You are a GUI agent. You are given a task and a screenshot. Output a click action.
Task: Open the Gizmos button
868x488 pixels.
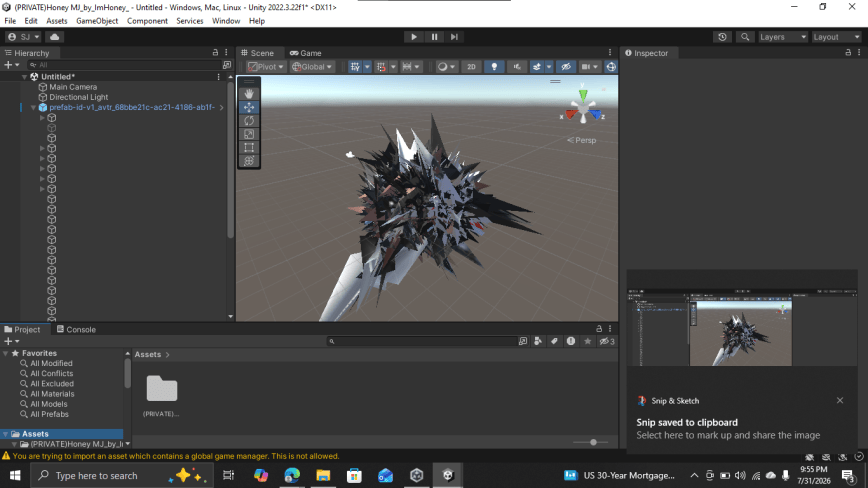[x=611, y=66]
